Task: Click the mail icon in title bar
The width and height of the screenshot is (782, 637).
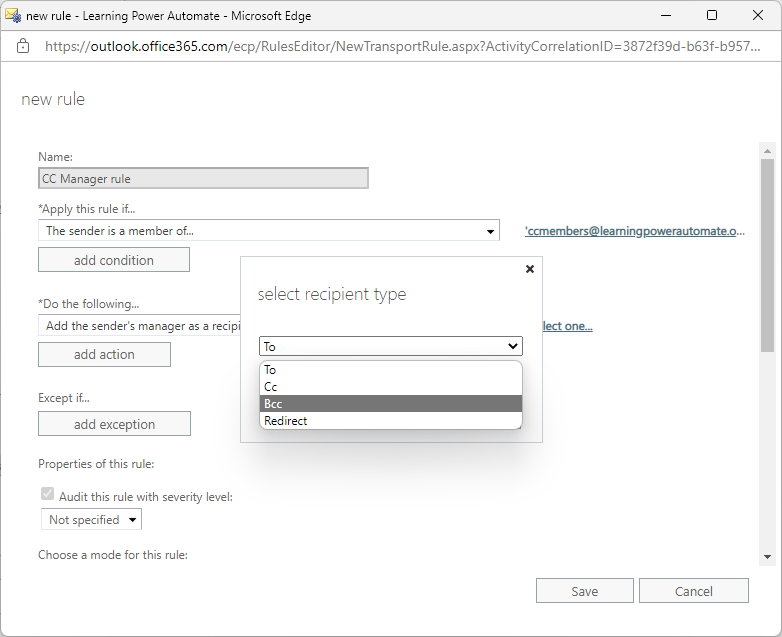Action: (x=13, y=15)
